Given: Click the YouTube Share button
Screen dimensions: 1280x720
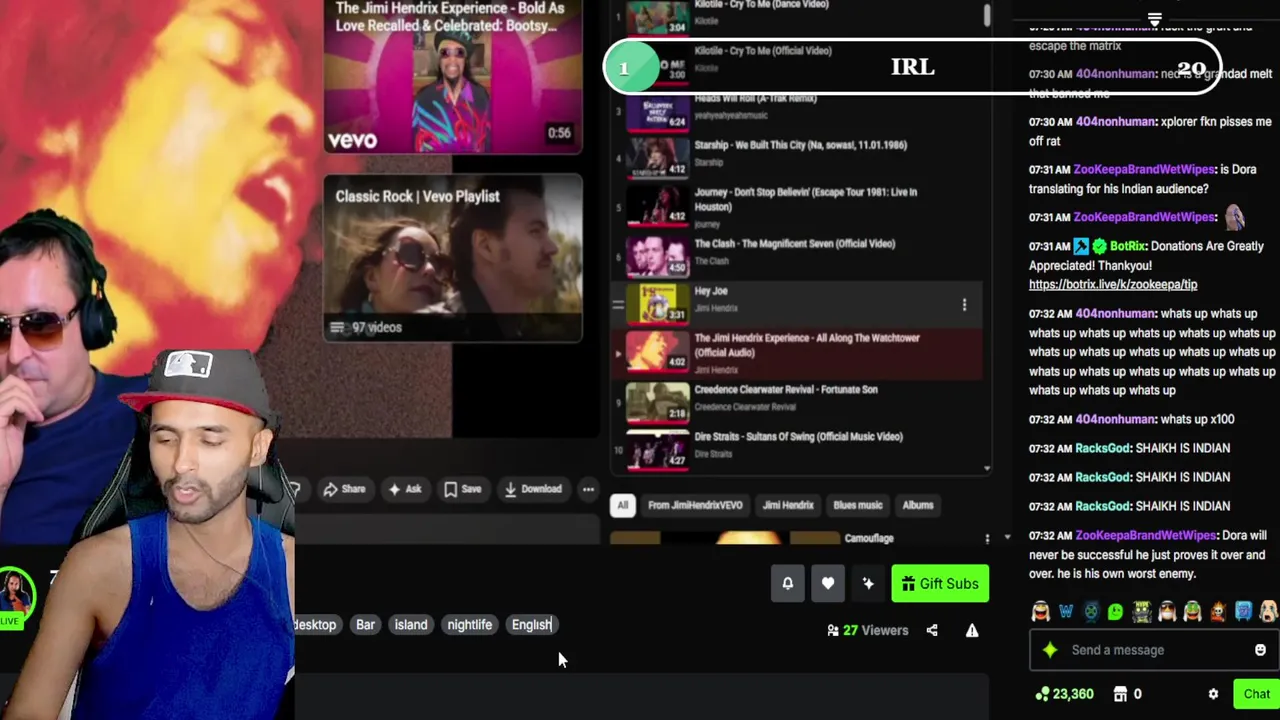Looking at the screenshot, I should point(344,489).
